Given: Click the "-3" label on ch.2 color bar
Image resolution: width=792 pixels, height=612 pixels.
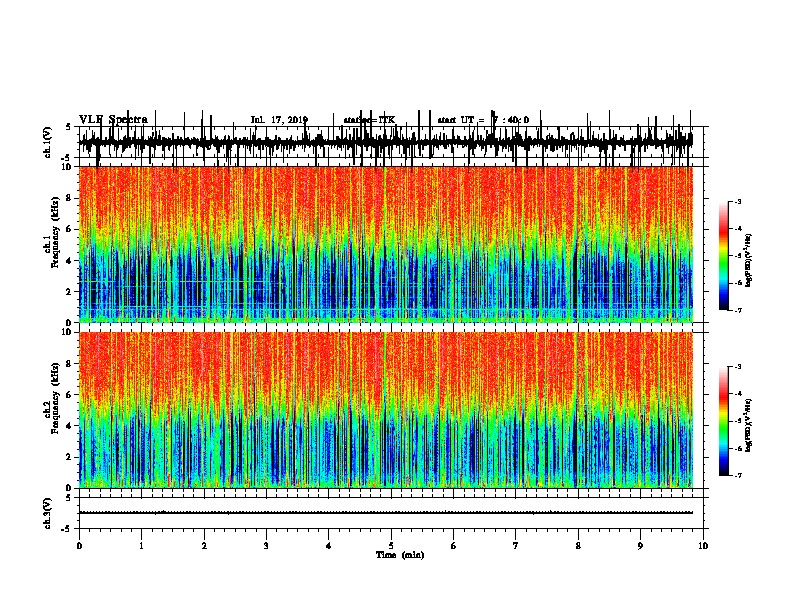Looking at the screenshot, I should pyautogui.click(x=738, y=367).
